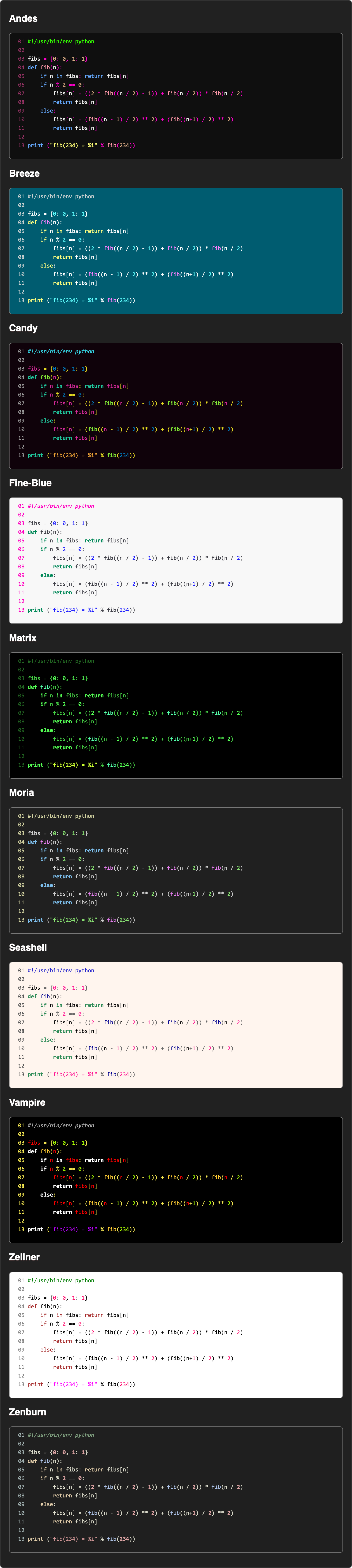This screenshot has height=1568, width=352.
Task: Click the print statement in the Candy sample
Action: point(82,455)
